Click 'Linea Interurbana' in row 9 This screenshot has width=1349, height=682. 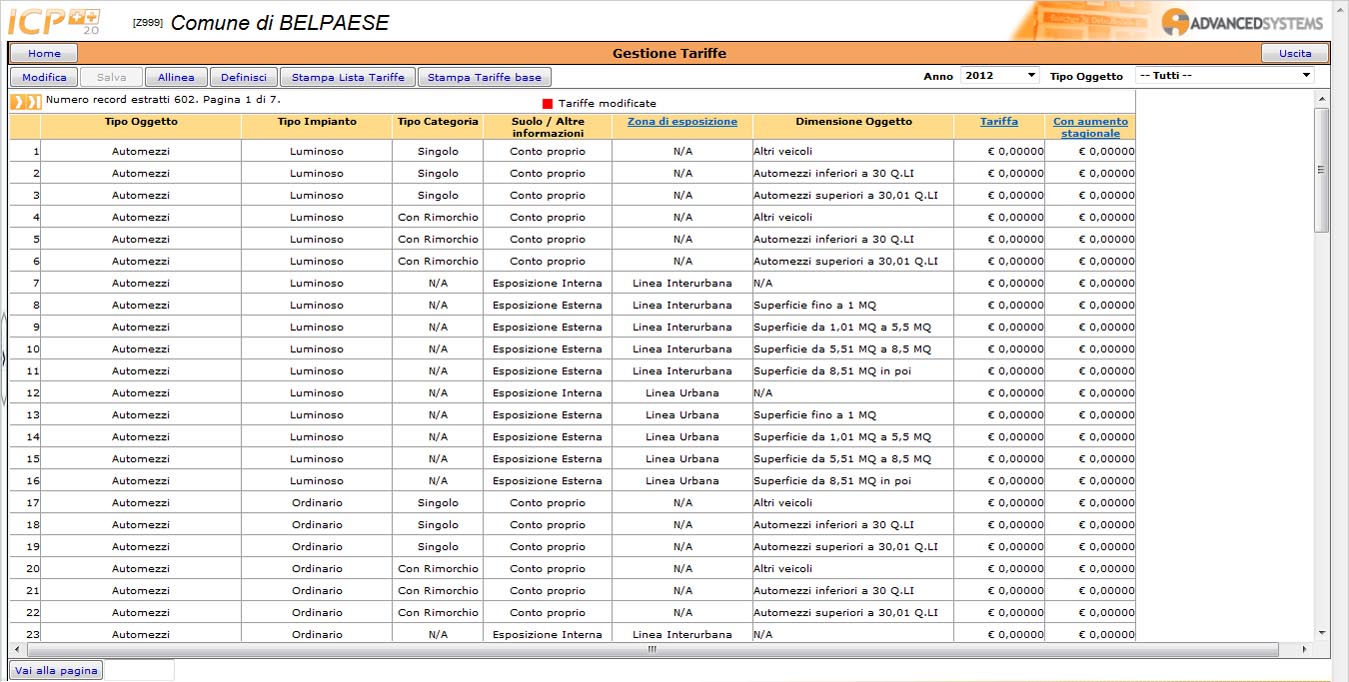pos(682,327)
